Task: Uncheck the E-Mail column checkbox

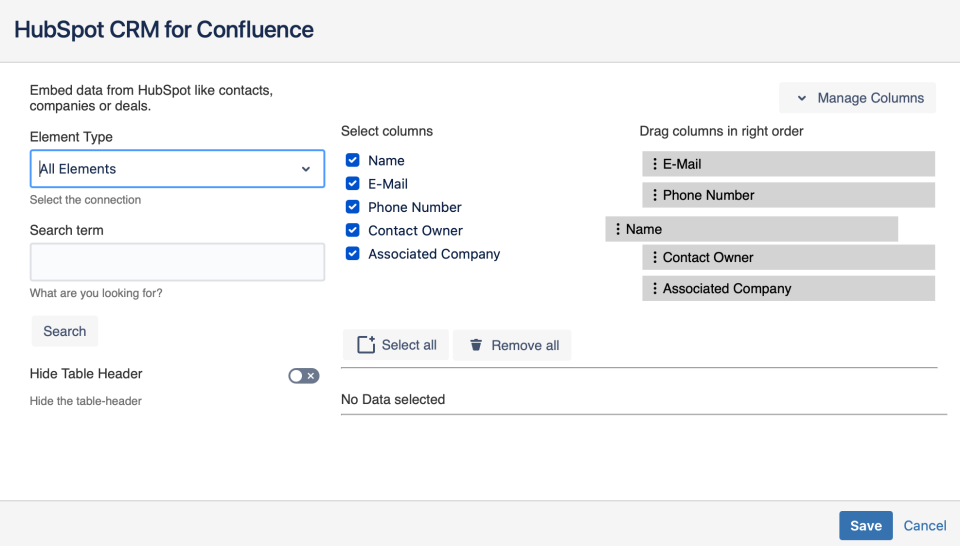Action: (353, 184)
